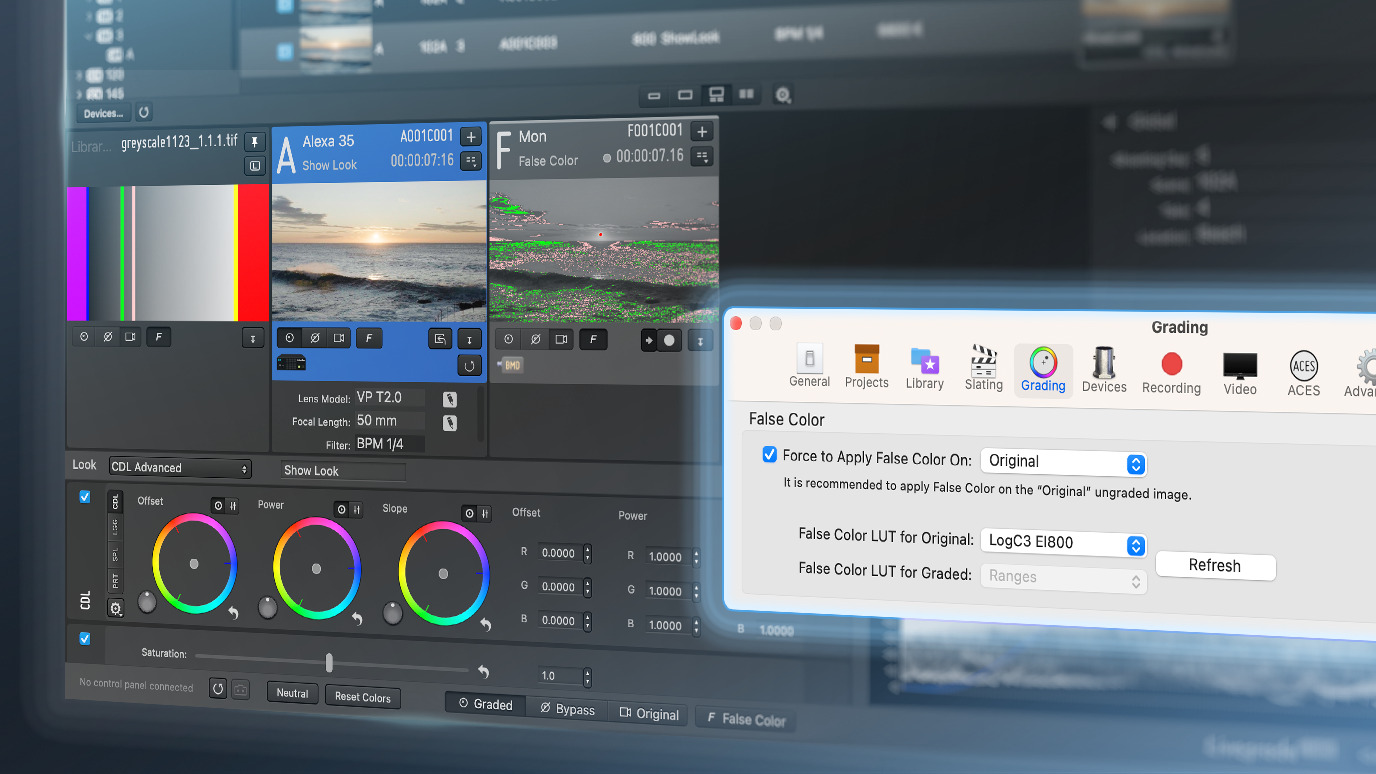Click the download arrow icon in Mon slot

[700, 341]
